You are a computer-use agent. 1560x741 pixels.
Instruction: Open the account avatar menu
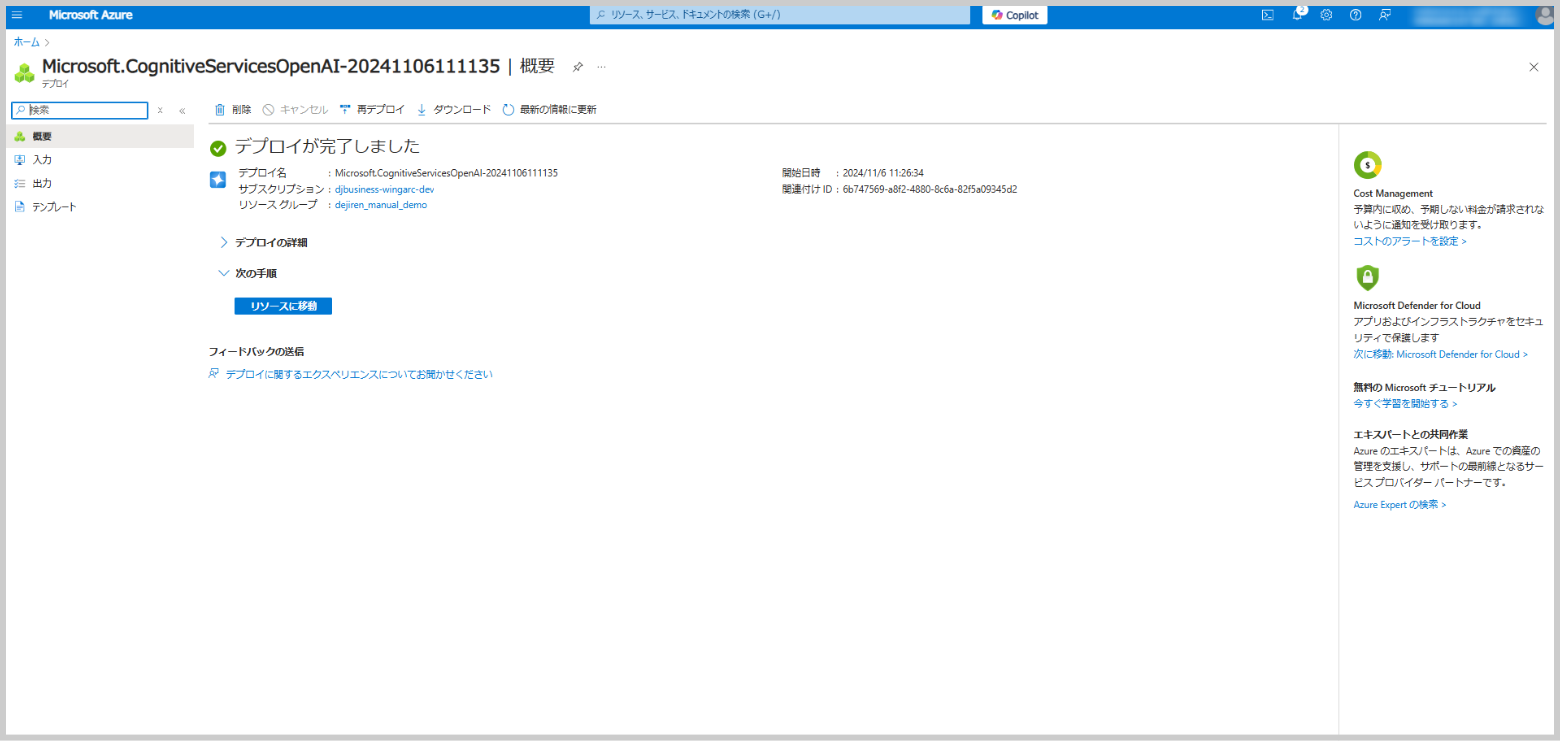click(1544, 15)
